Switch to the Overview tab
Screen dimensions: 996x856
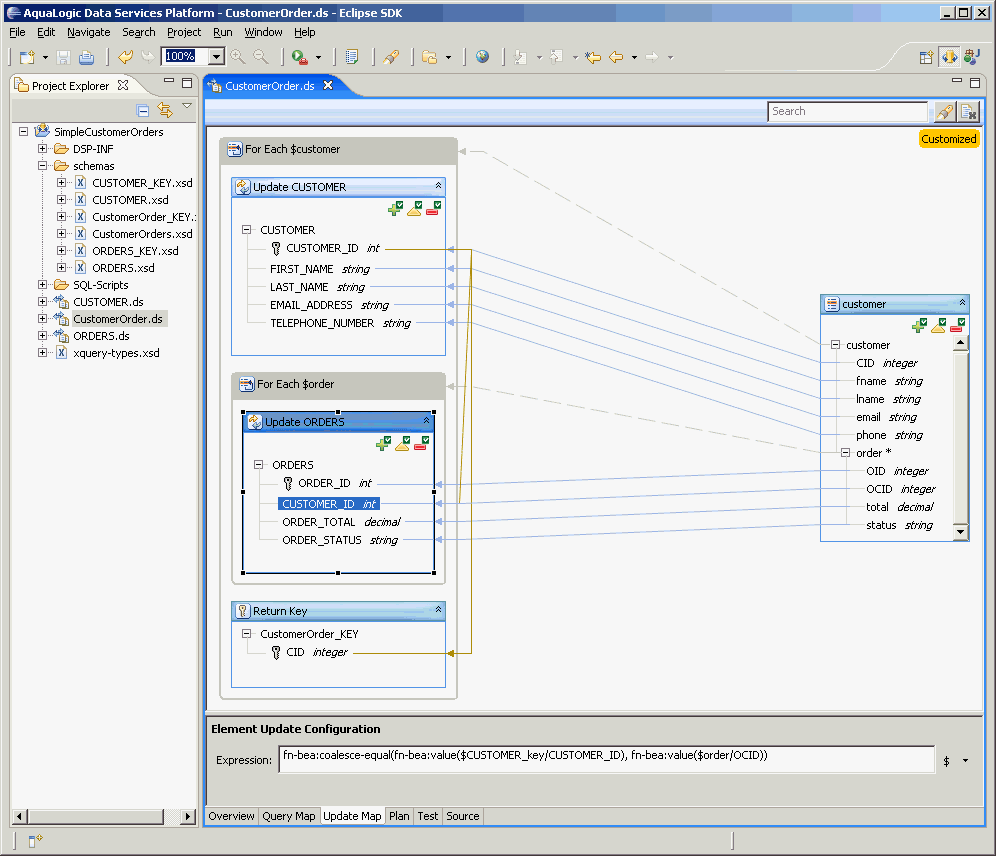coord(231,816)
